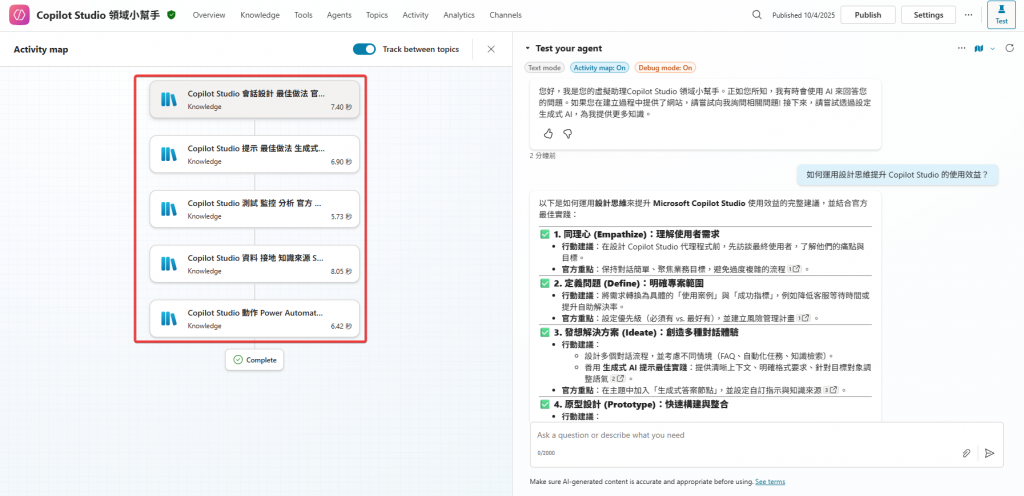The height and width of the screenshot is (496, 1024).
Task: Click the heading 3. 發想解決方案 (Ideate)
Action: pos(647,332)
